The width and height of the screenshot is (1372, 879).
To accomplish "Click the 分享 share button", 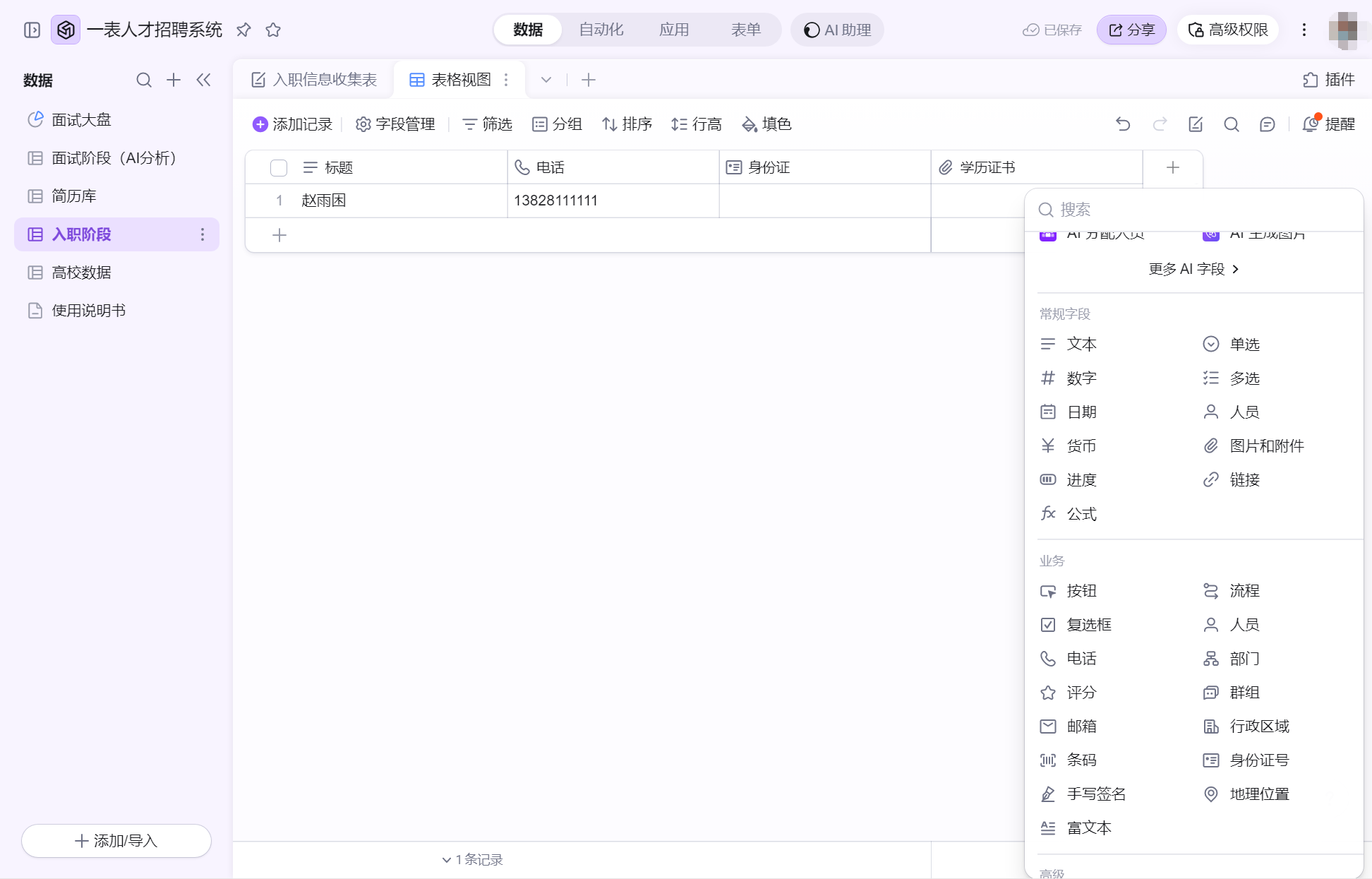I will [x=1131, y=30].
